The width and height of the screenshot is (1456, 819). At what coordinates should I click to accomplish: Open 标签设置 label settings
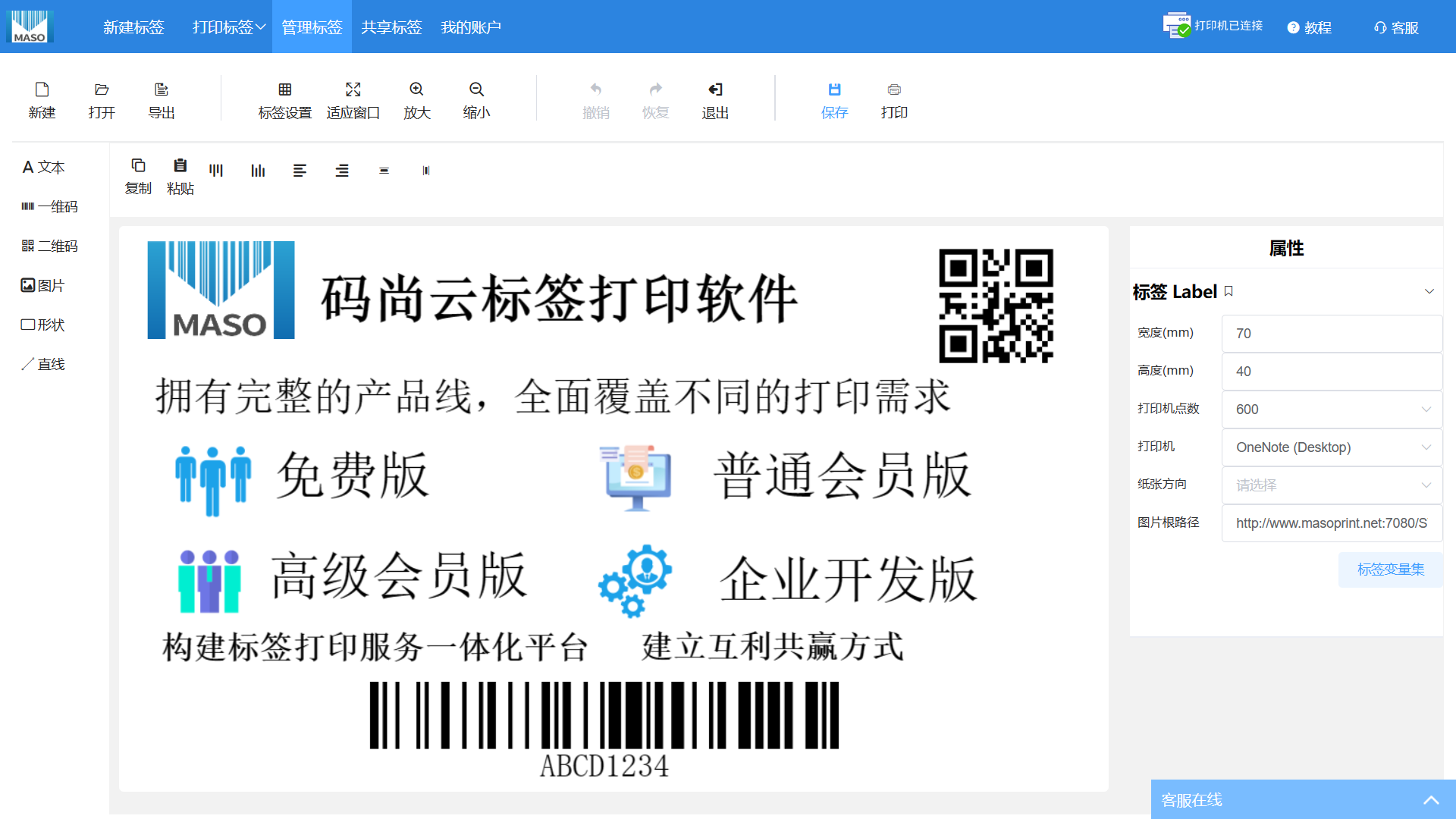point(285,101)
